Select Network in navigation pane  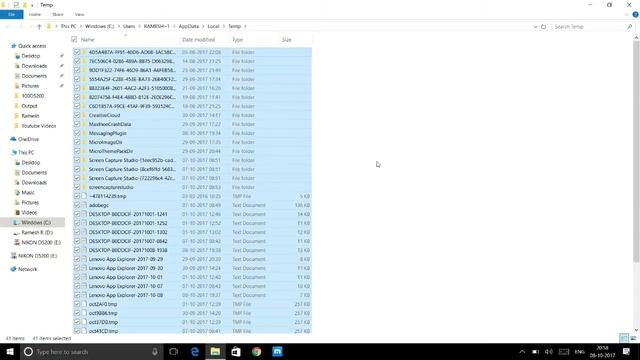tap(27, 269)
